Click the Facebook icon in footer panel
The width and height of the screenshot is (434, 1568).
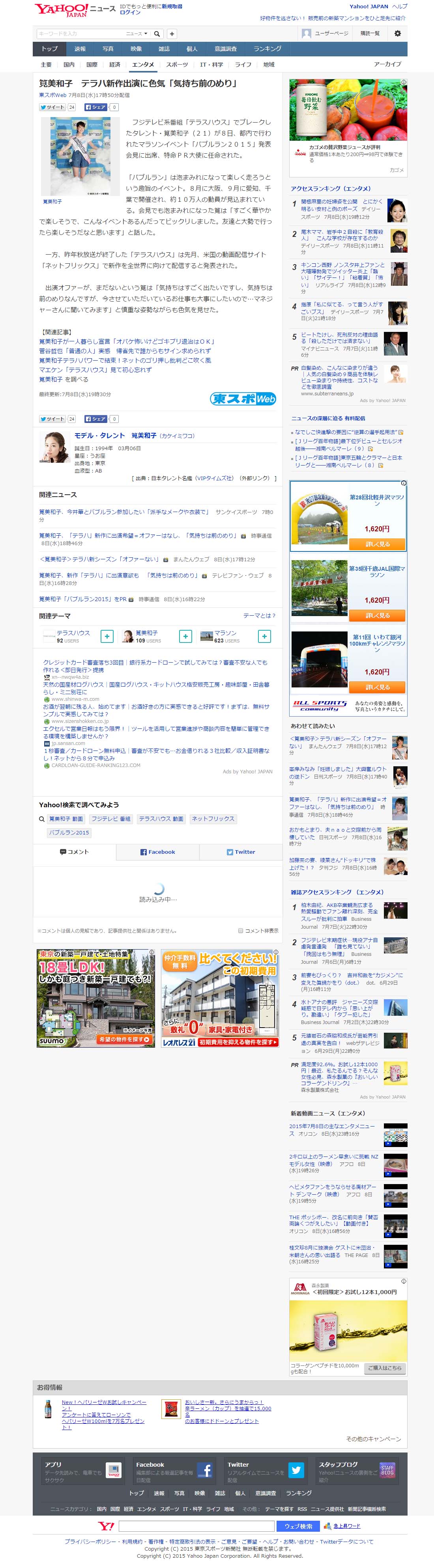click(204, 1470)
